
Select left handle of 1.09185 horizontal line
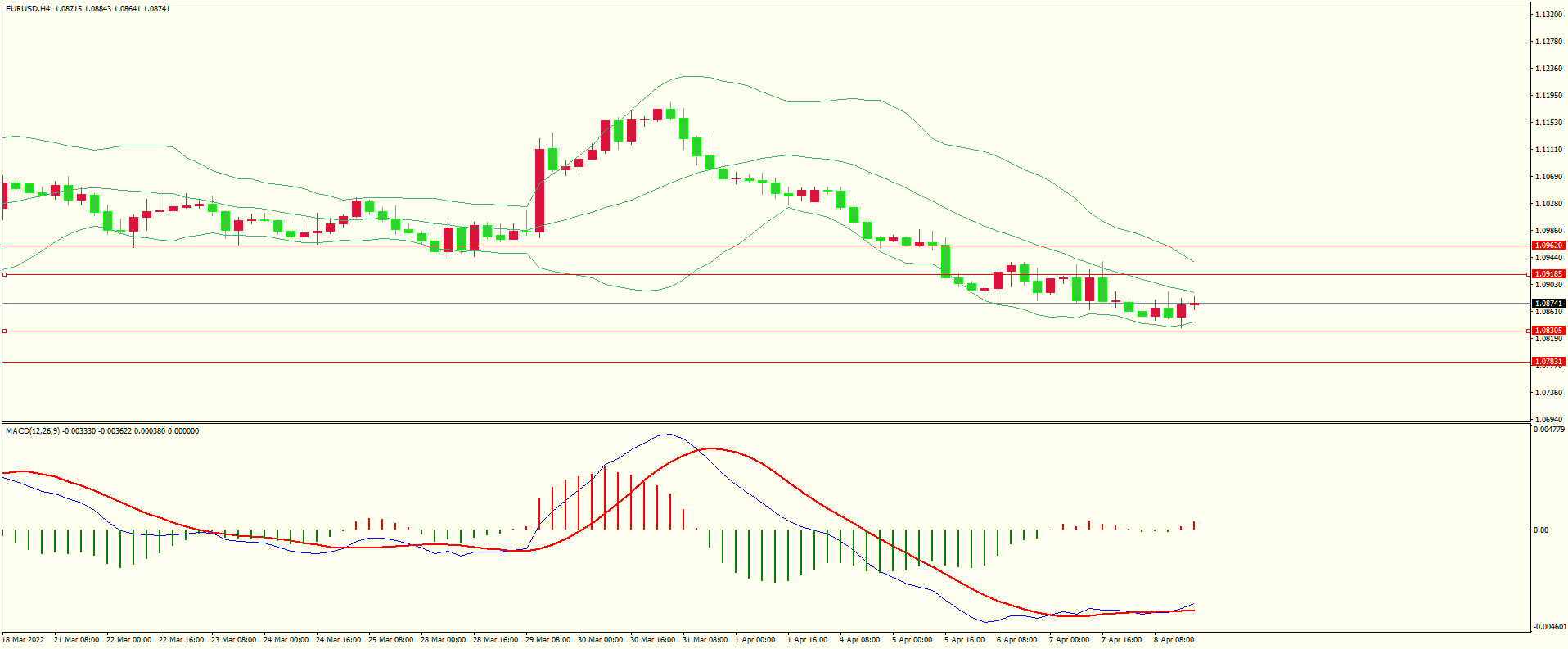click(4, 275)
